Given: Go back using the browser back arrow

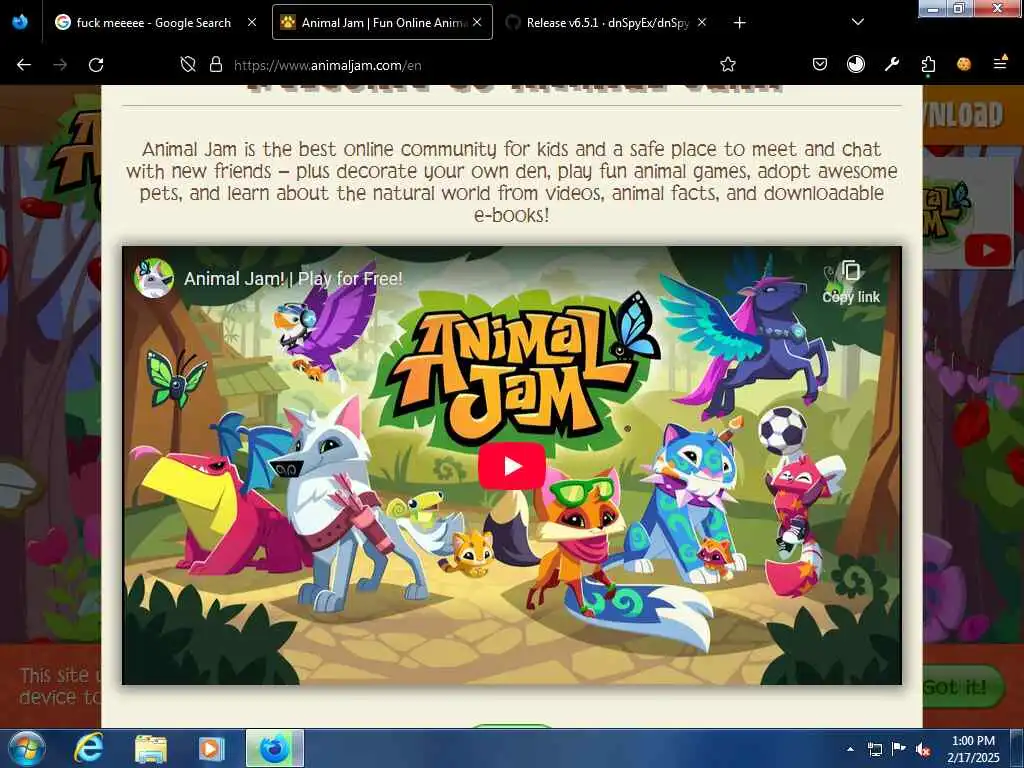Looking at the screenshot, I should coord(24,65).
